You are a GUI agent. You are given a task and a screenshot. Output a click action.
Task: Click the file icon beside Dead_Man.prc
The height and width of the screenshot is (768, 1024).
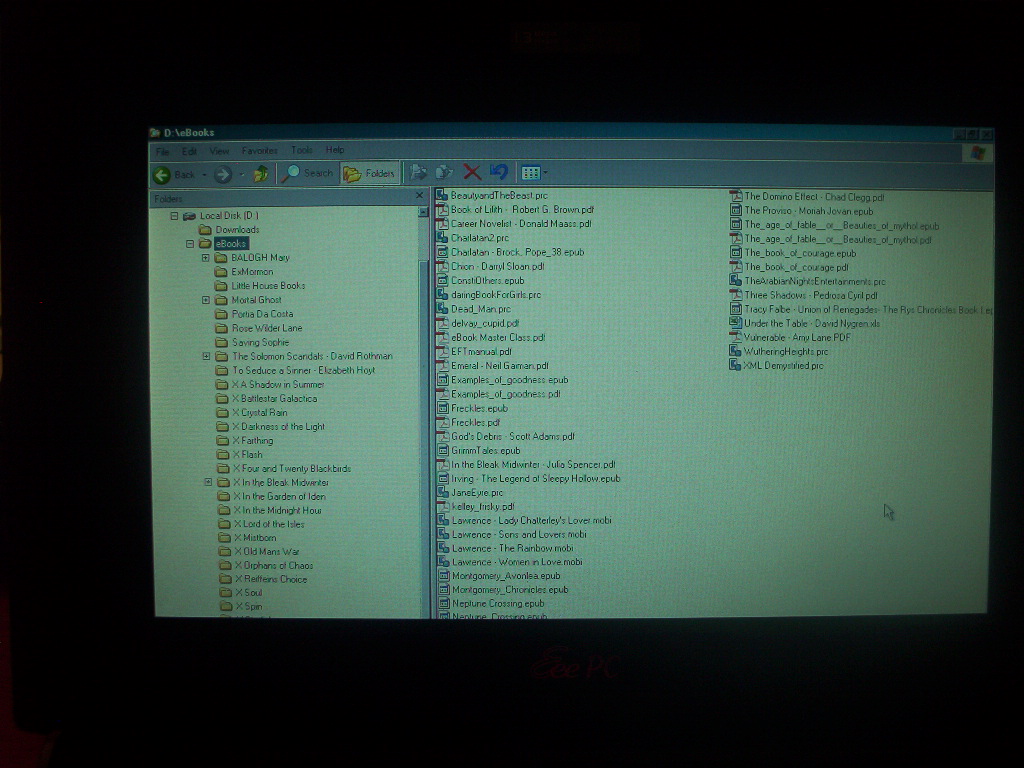(x=442, y=309)
